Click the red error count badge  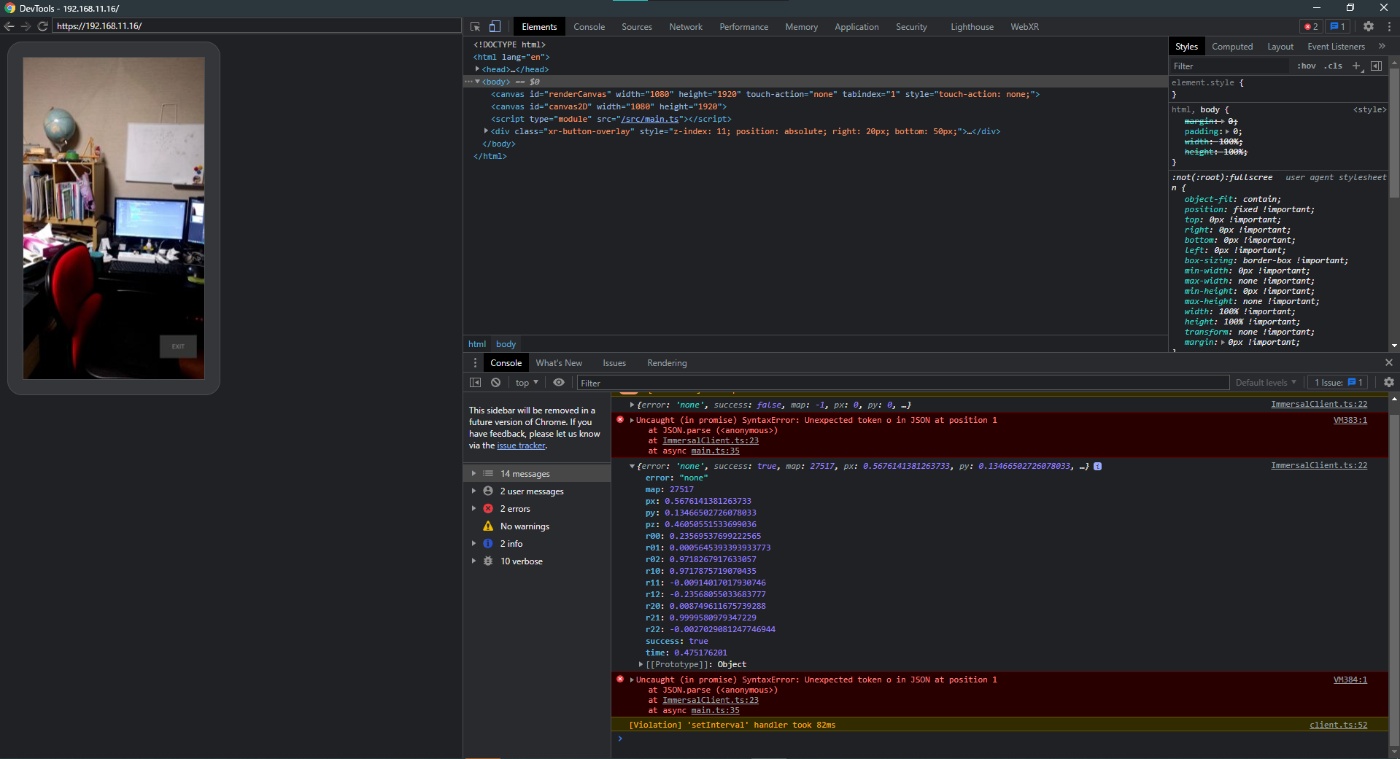[1310, 27]
